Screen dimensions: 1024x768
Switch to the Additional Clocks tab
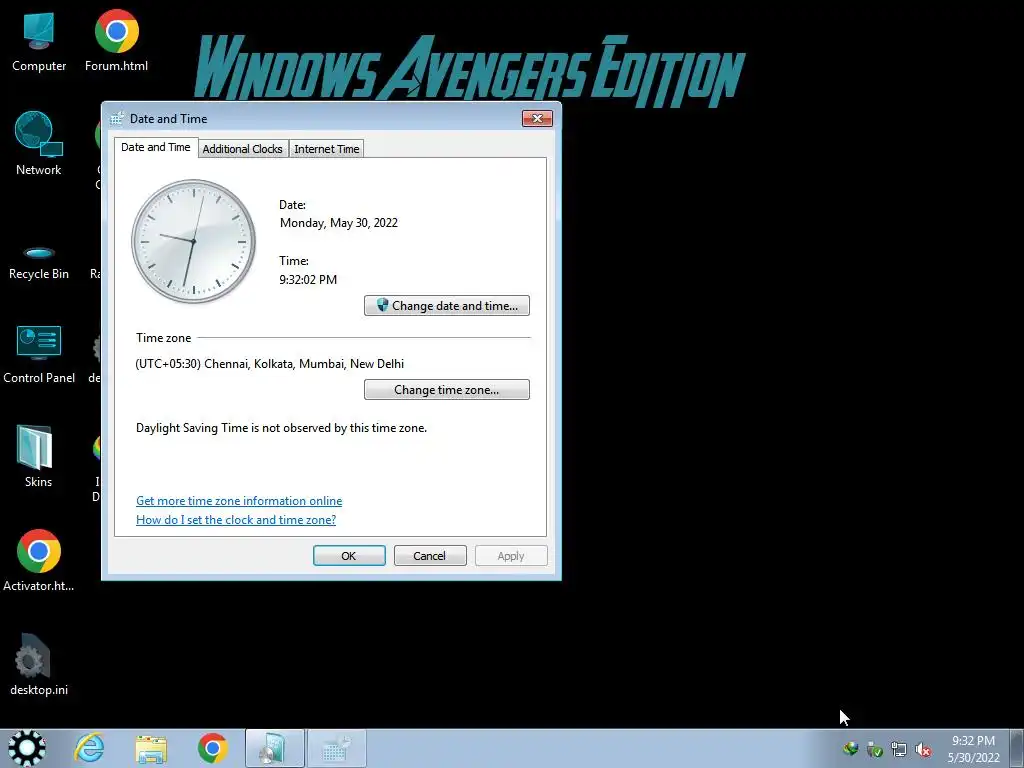tap(242, 149)
